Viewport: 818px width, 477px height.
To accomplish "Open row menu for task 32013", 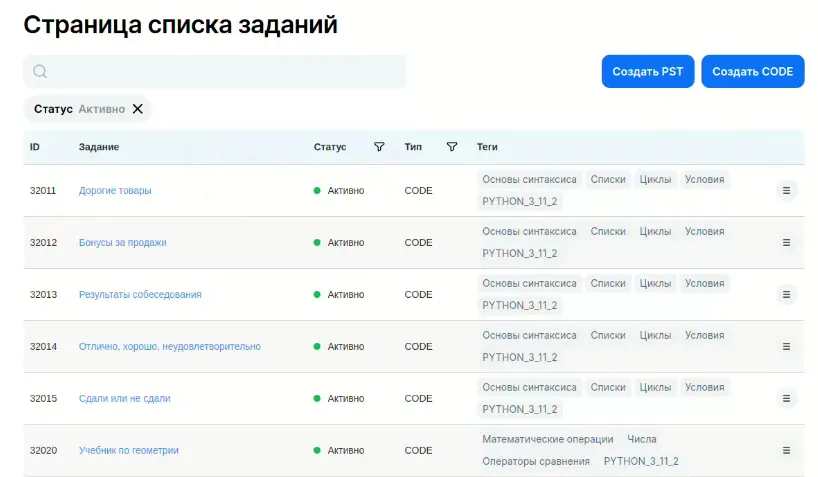I will [786, 294].
